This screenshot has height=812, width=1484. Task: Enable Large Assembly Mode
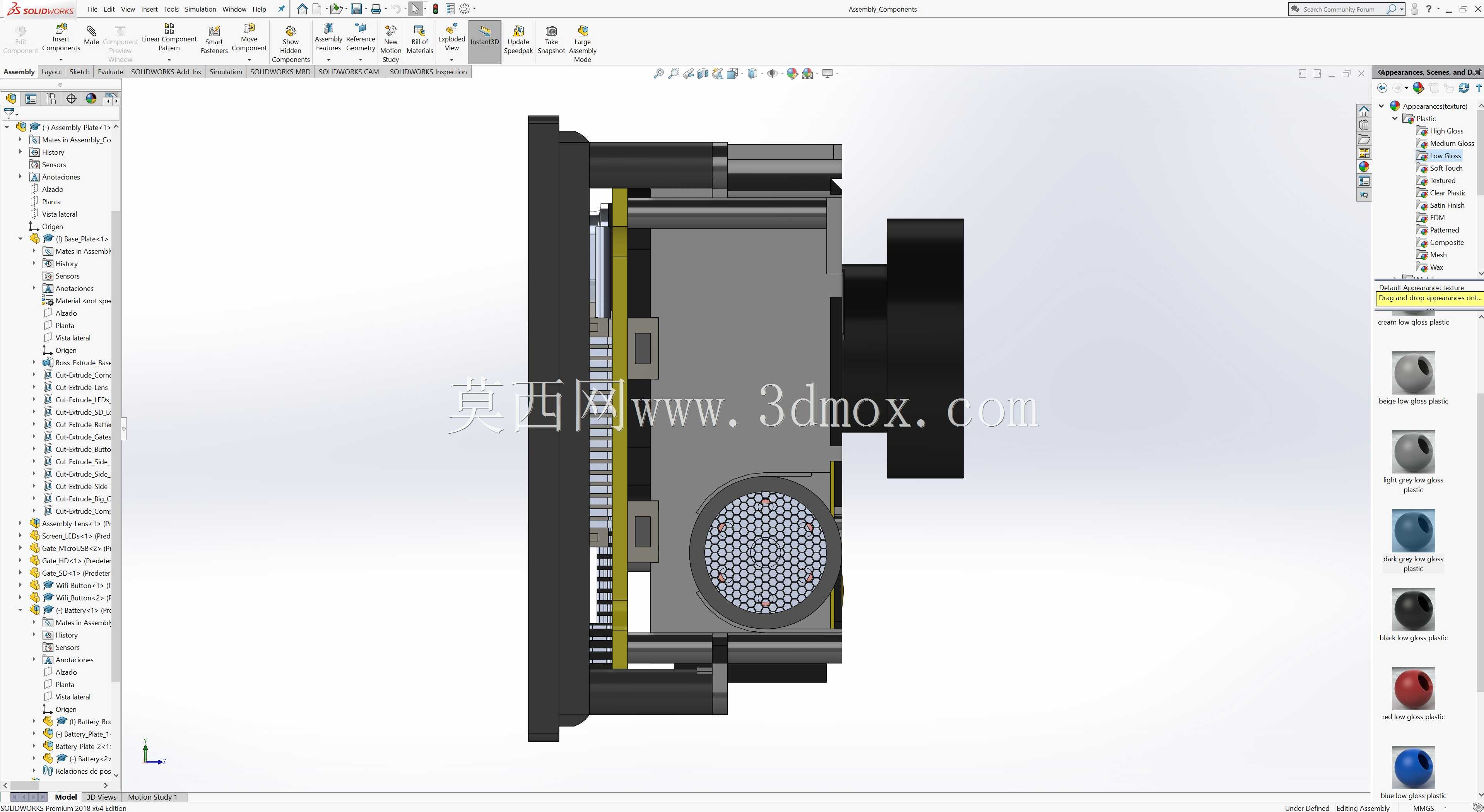coord(583,43)
